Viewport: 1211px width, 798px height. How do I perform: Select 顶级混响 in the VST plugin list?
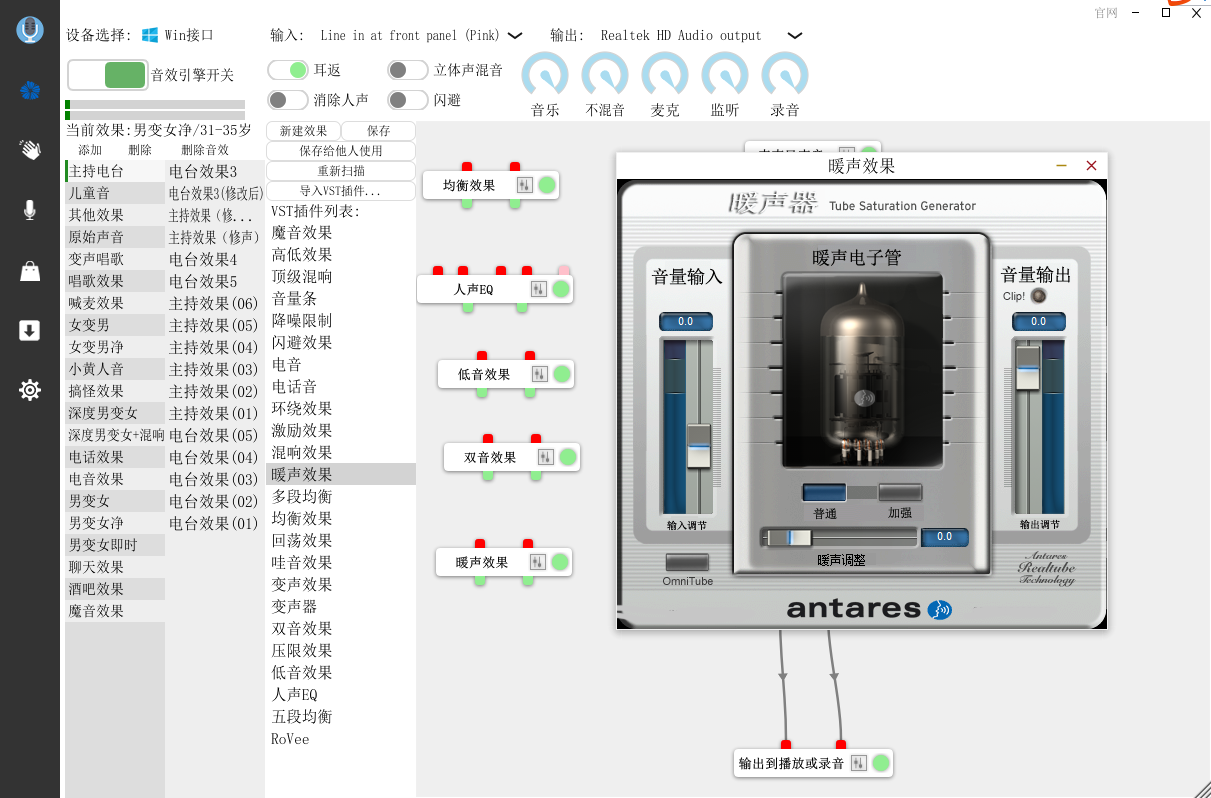pyautogui.click(x=341, y=276)
